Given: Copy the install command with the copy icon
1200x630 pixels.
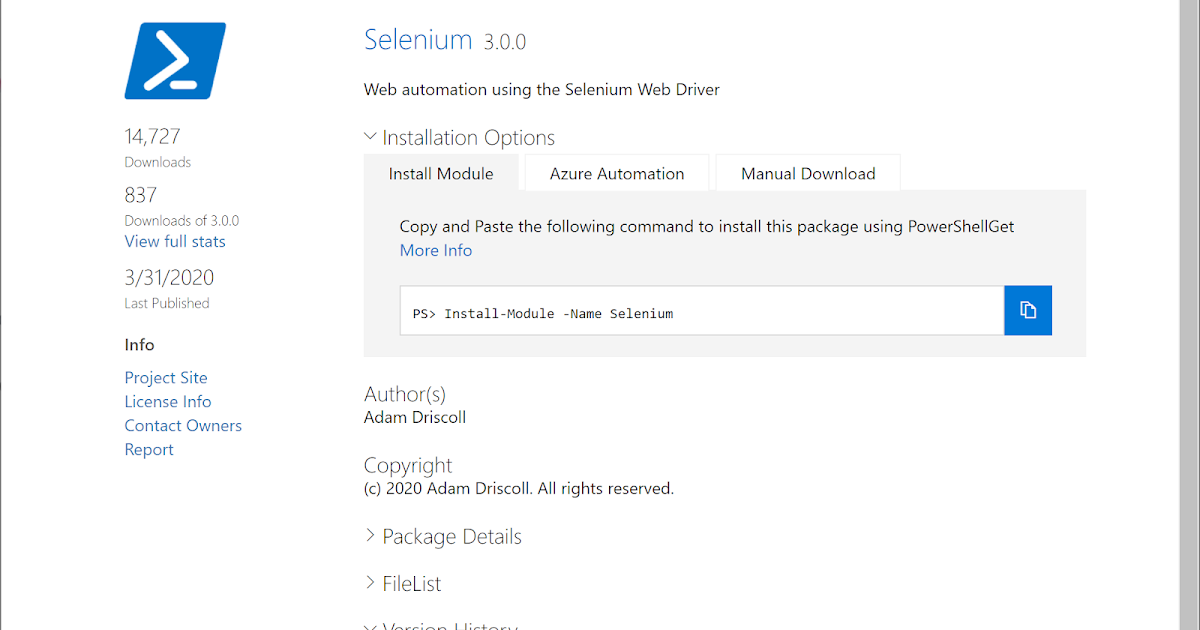Looking at the screenshot, I should pos(1028,310).
